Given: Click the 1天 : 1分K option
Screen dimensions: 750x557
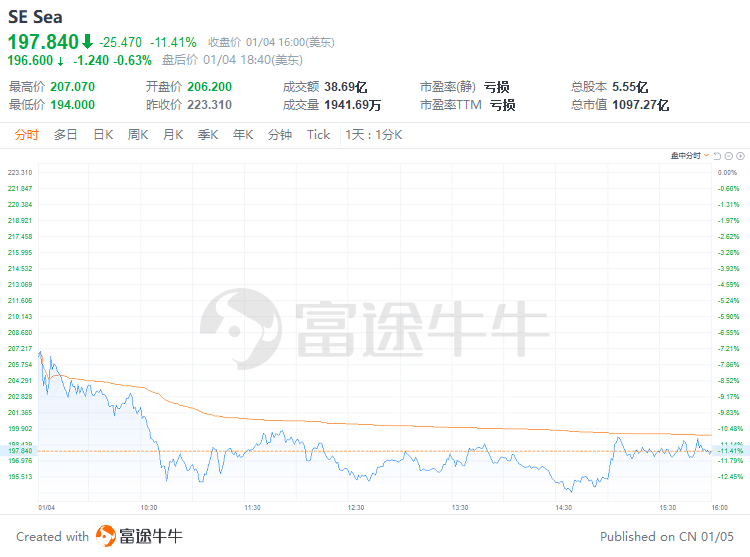Looking at the screenshot, I should (x=374, y=135).
